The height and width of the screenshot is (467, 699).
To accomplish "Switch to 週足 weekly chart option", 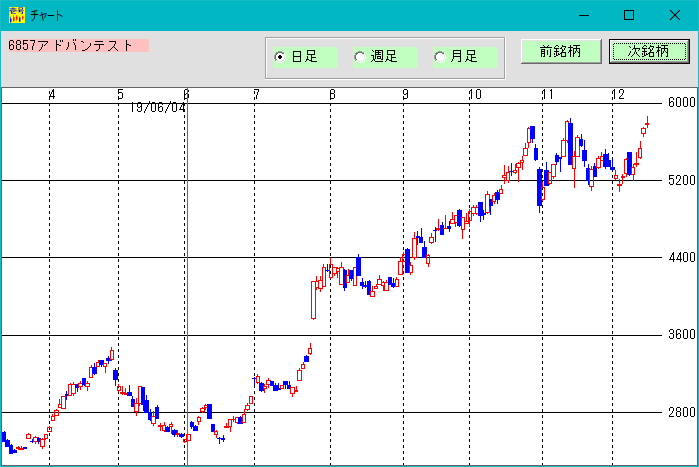I will point(360,57).
